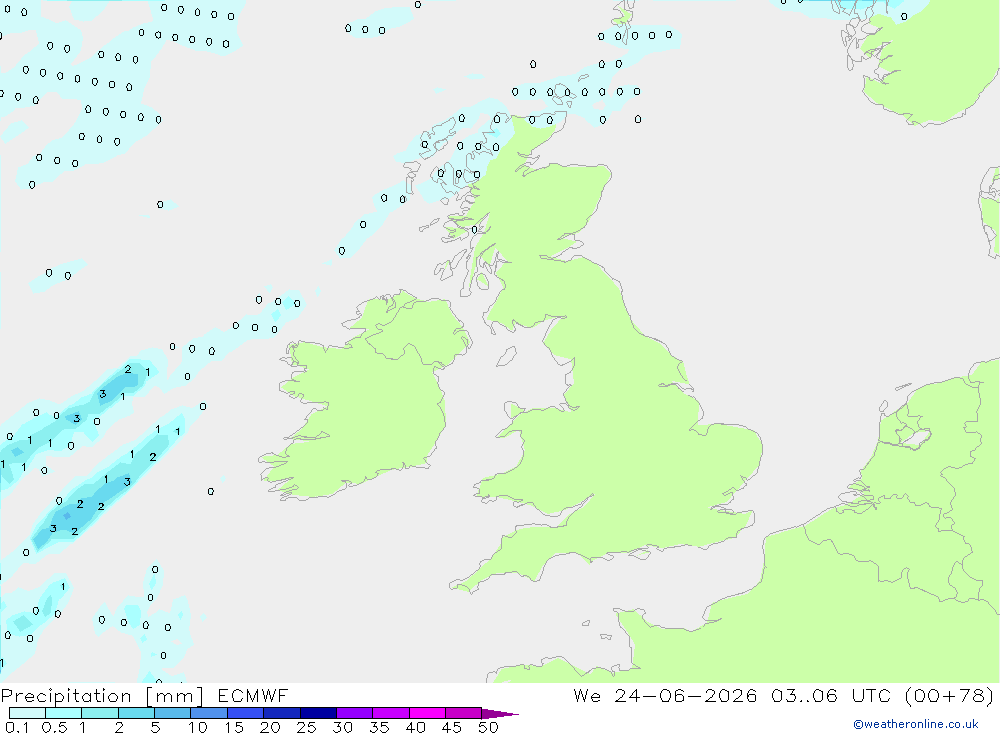Click the '03..06 UTC' time label
The height and width of the screenshot is (733, 1000).
click(830, 695)
